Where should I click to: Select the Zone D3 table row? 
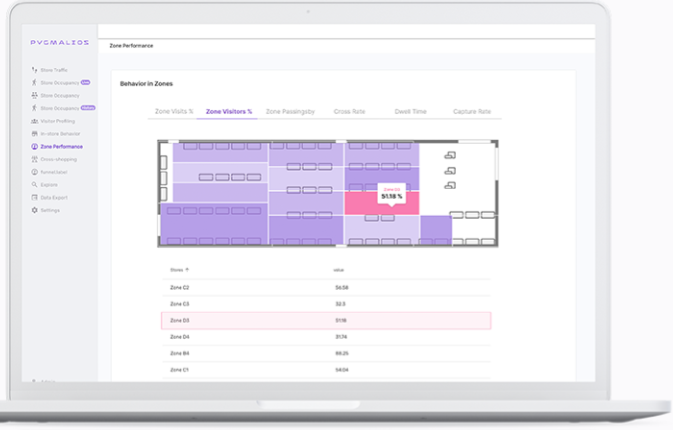point(326,320)
